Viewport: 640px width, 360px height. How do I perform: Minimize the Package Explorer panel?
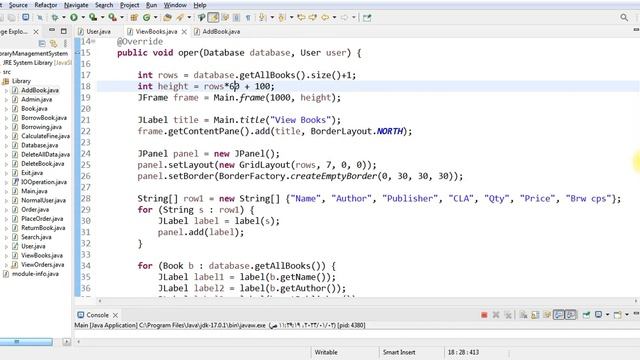[52, 30]
